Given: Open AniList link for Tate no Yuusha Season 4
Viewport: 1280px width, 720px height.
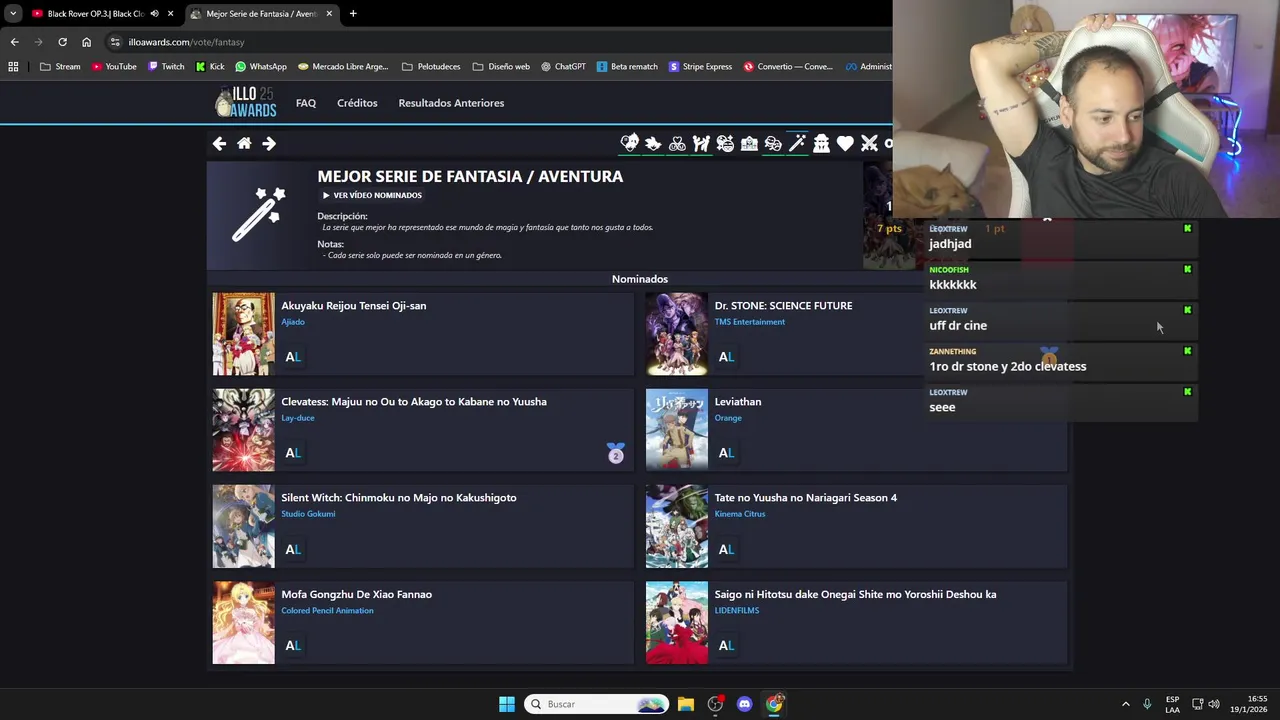Looking at the screenshot, I should pyautogui.click(x=726, y=549).
